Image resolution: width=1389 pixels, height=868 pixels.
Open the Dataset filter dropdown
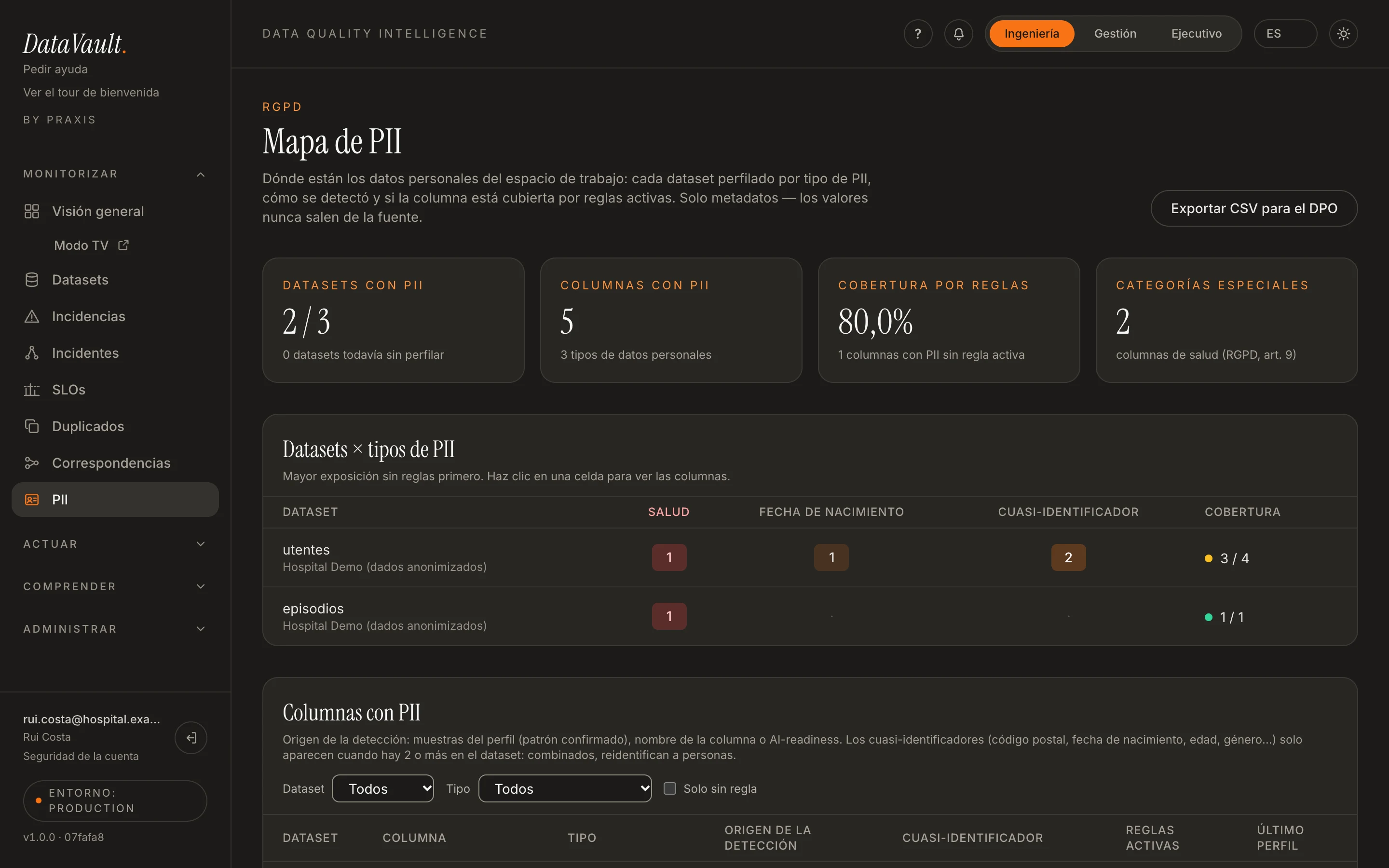click(x=383, y=788)
